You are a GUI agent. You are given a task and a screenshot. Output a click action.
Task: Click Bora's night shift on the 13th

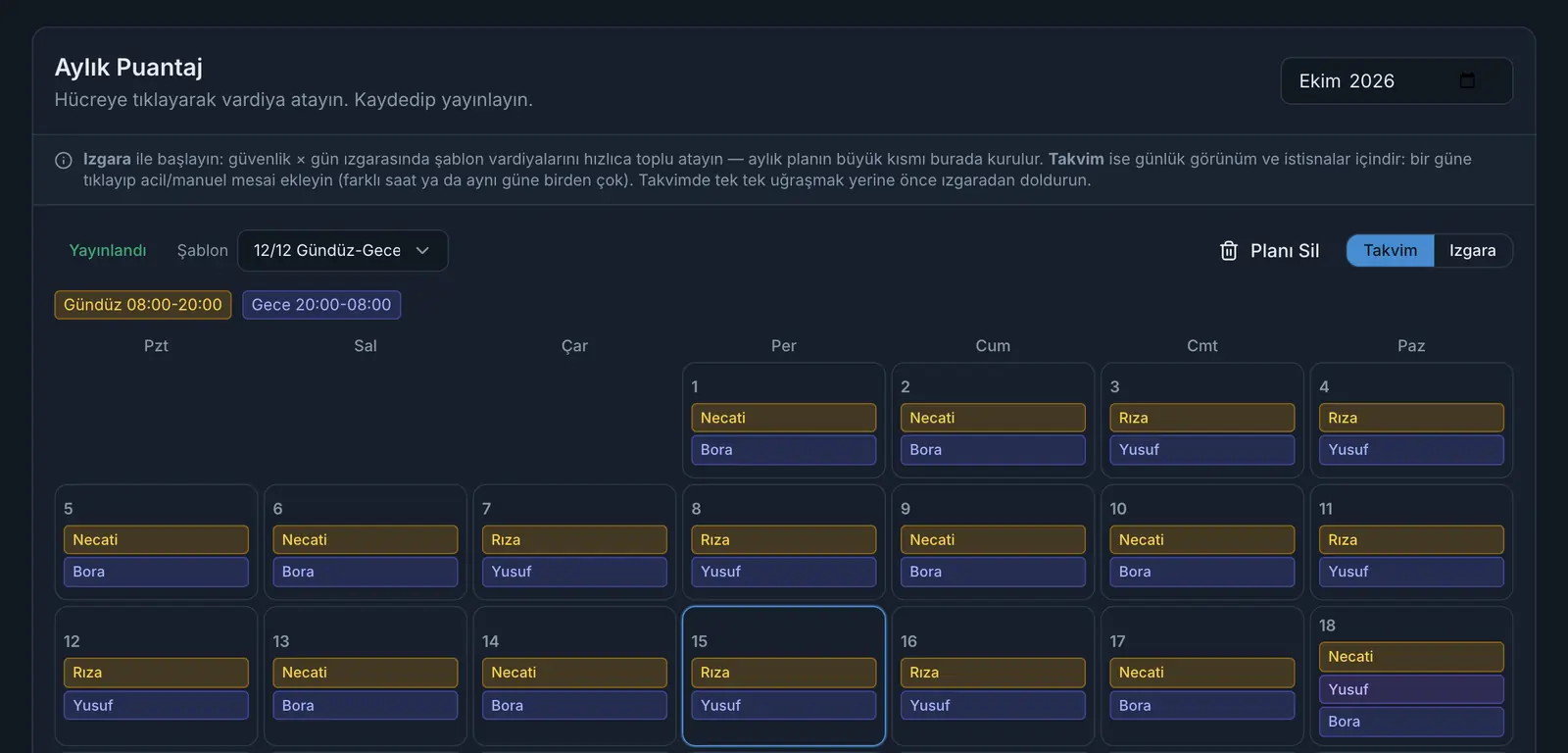(365, 706)
